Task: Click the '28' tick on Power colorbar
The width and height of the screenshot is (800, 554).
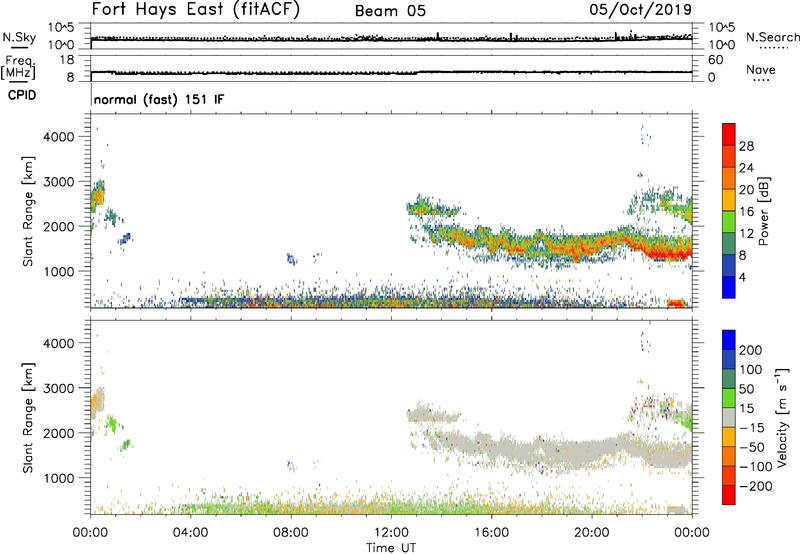Action: coord(746,146)
